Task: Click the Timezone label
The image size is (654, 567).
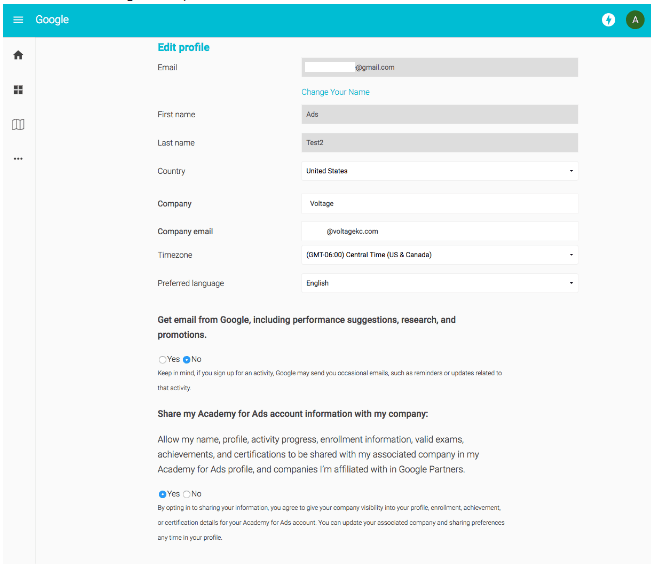Action: click(175, 255)
